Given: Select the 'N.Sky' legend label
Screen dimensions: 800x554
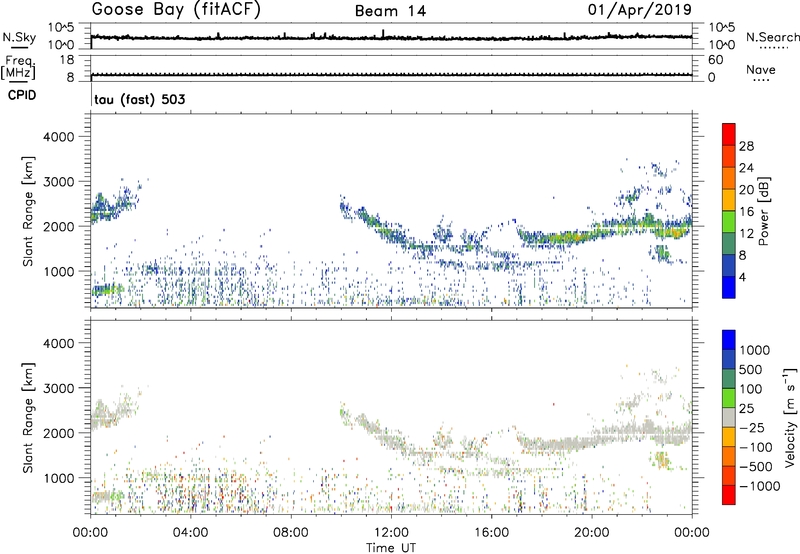Looking at the screenshot, I should point(19,37).
